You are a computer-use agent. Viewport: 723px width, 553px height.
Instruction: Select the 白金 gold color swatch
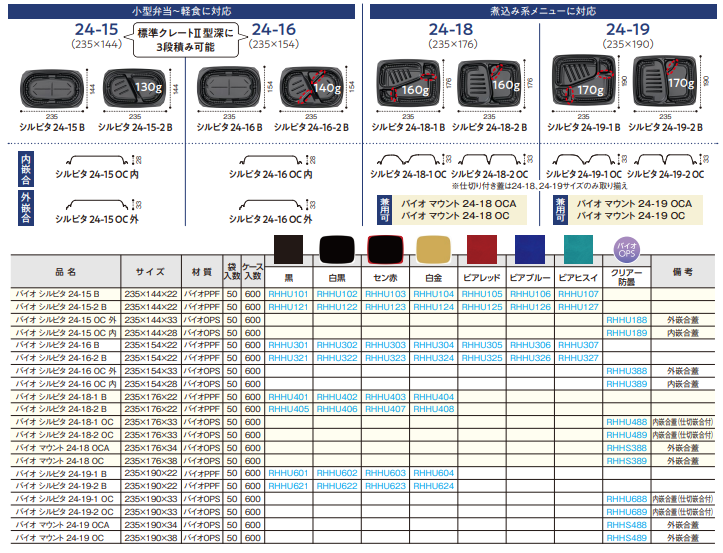pyautogui.click(x=436, y=250)
